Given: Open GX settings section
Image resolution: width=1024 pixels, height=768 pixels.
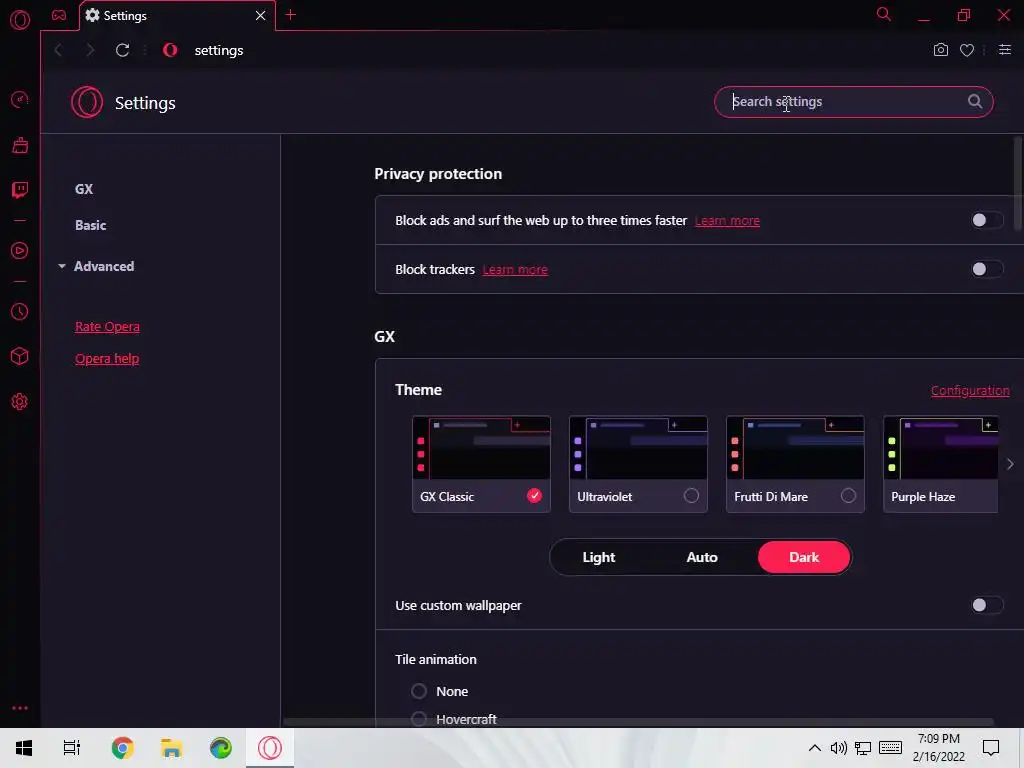Looking at the screenshot, I should [x=84, y=189].
